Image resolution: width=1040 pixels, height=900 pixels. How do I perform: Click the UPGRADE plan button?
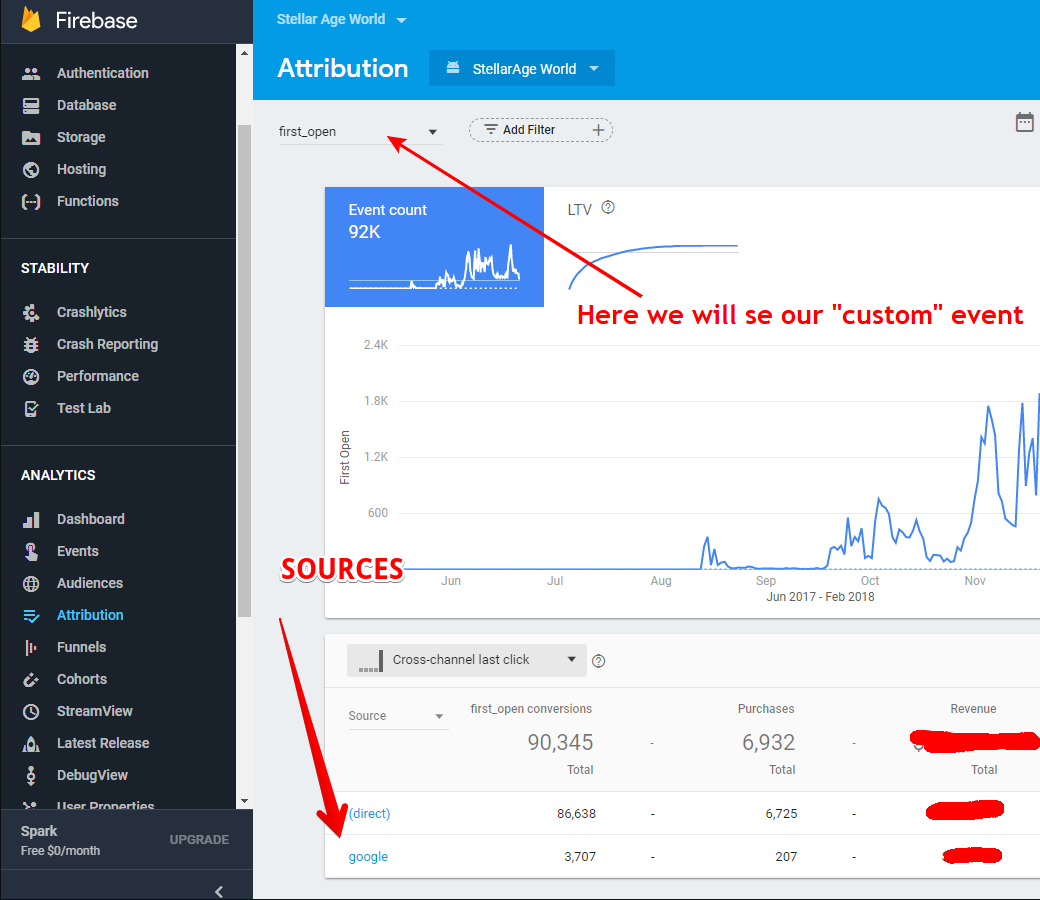[199, 840]
